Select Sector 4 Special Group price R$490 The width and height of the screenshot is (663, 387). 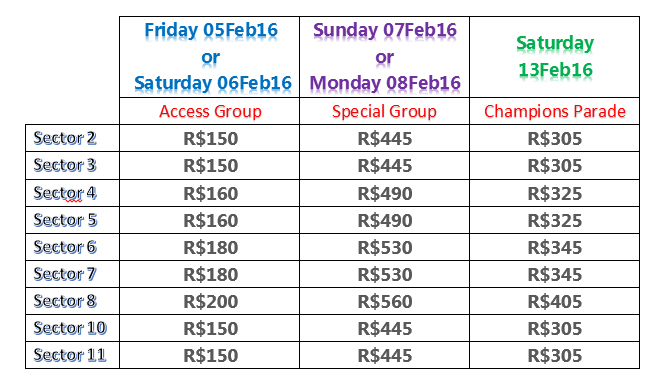(384, 193)
